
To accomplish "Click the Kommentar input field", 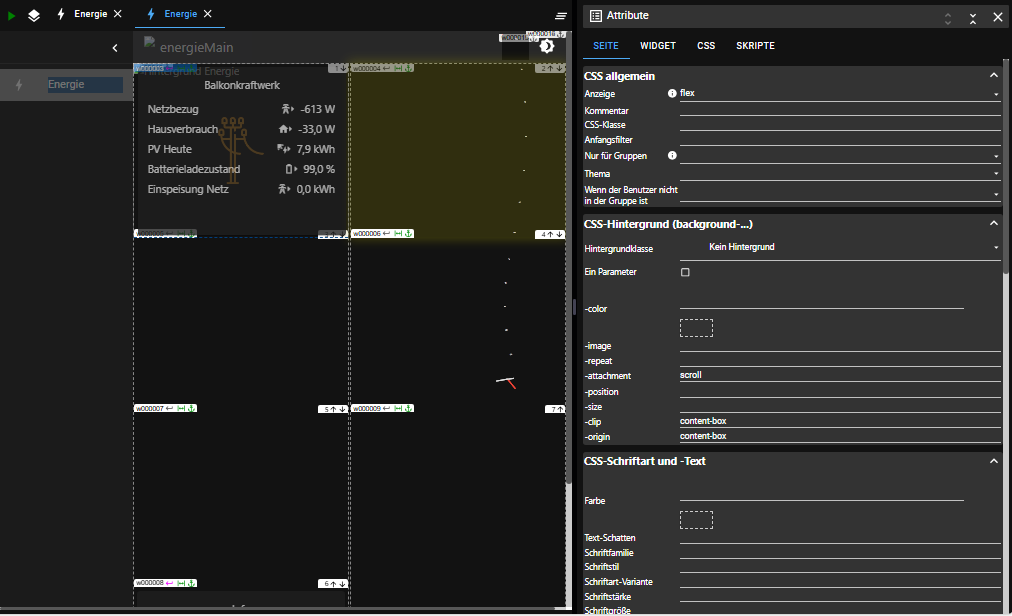I will pos(839,110).
